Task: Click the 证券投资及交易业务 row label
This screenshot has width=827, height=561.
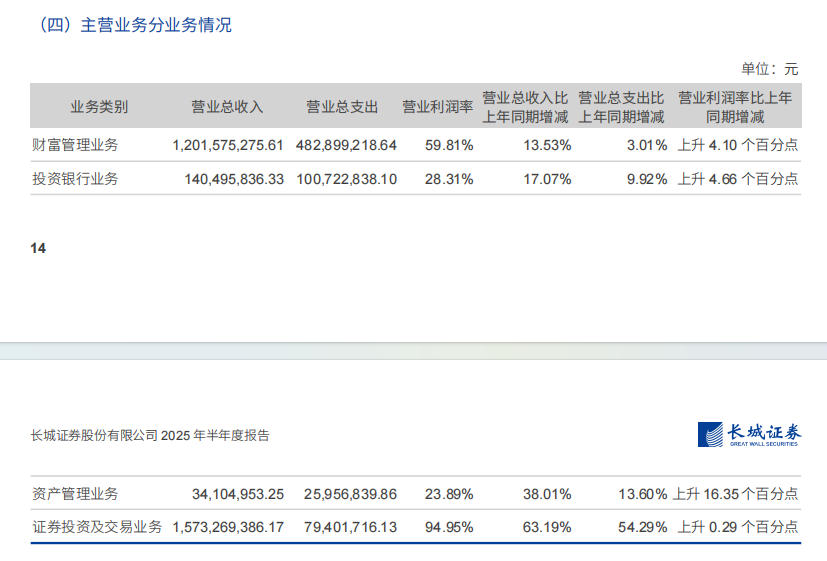Action: point(97,527)
